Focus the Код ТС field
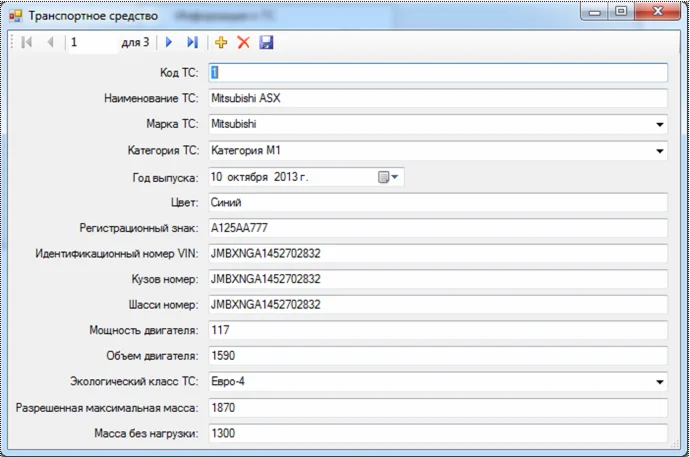Screen dimensions: 690x457 437,73
